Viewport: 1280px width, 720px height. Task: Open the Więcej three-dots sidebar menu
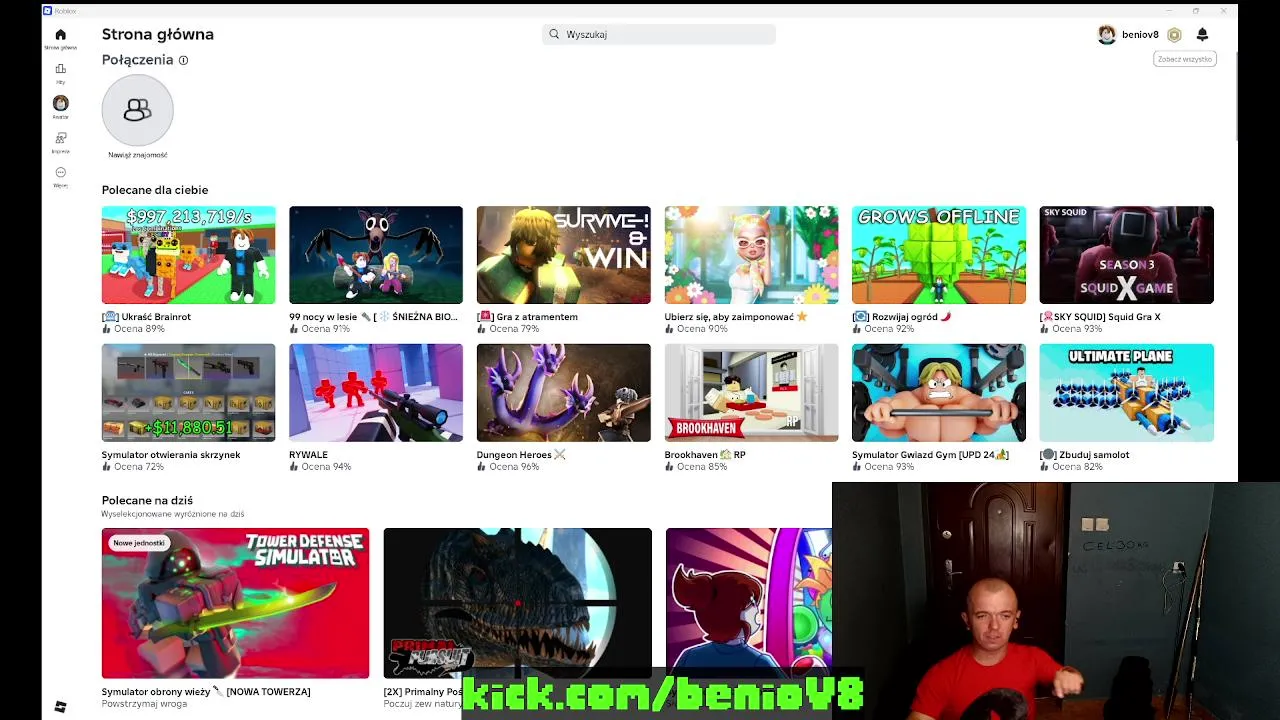60,172
